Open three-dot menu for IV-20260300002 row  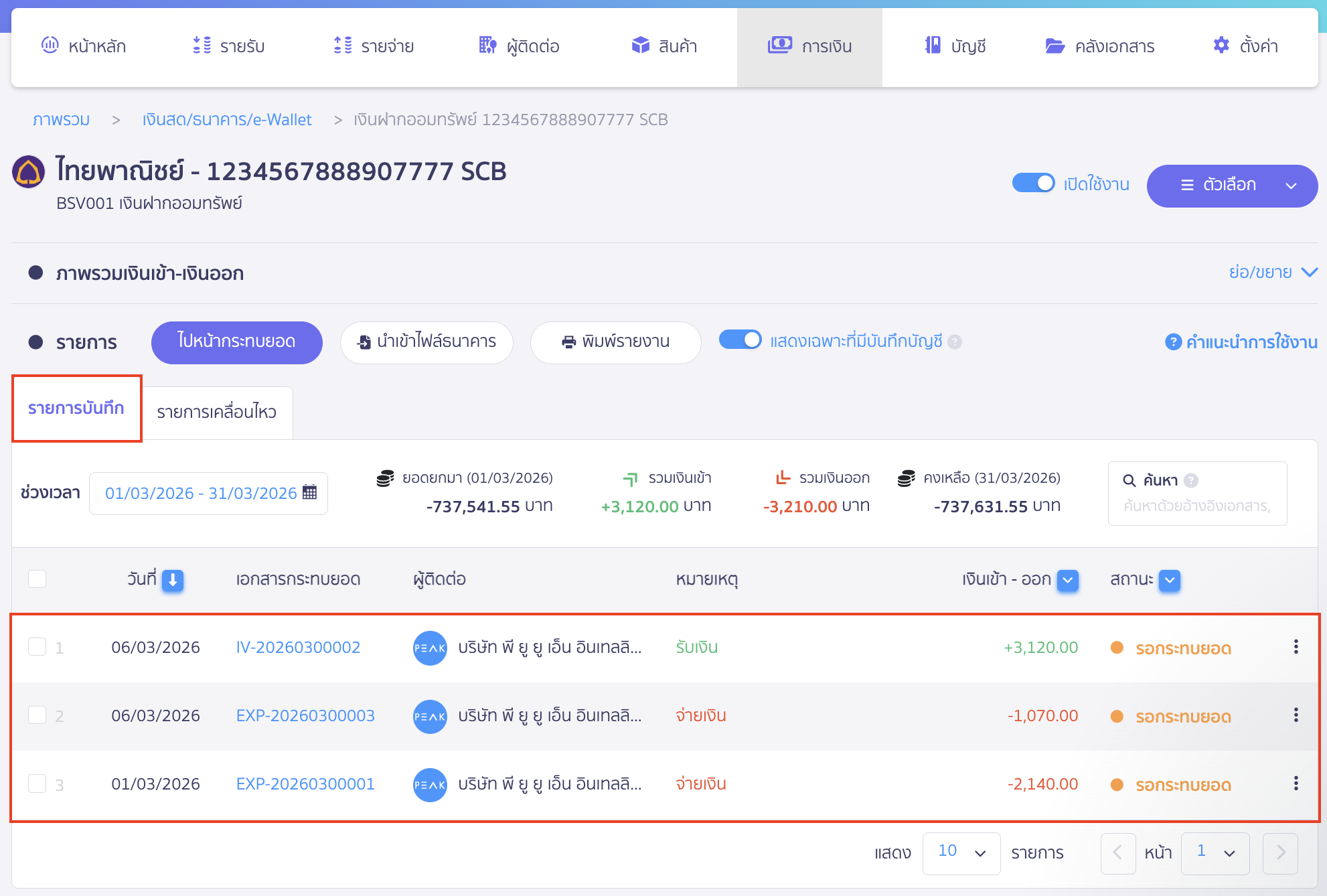point(1296,647)
